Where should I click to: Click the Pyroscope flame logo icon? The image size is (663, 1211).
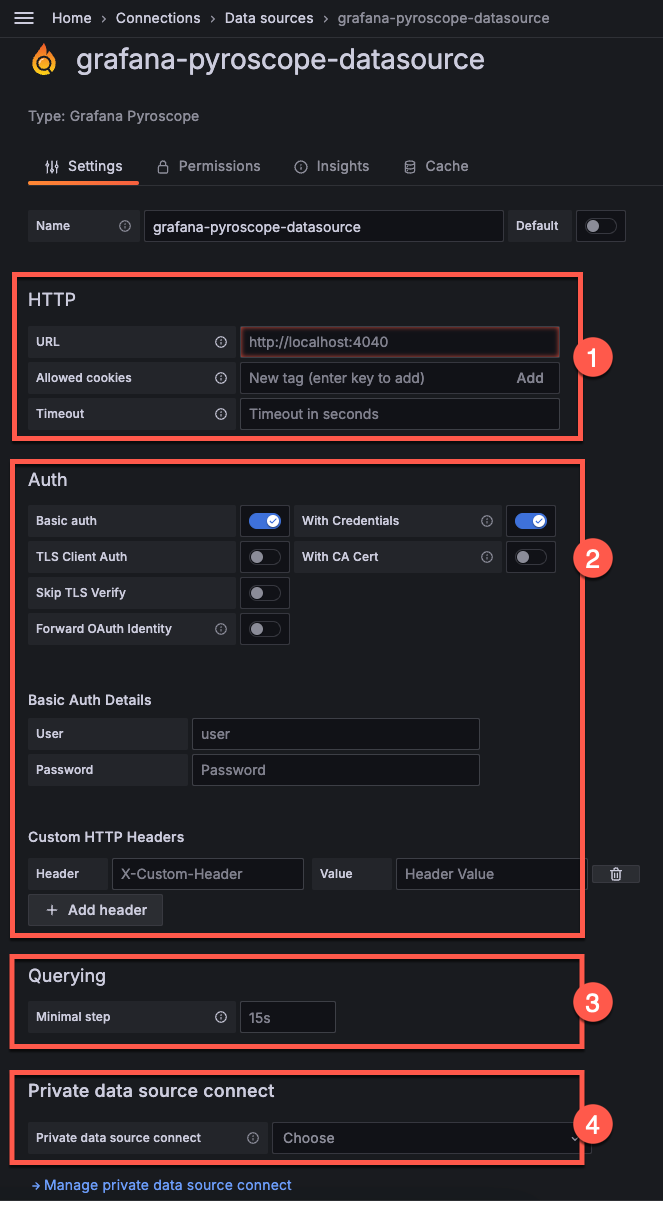coord(45,61)
